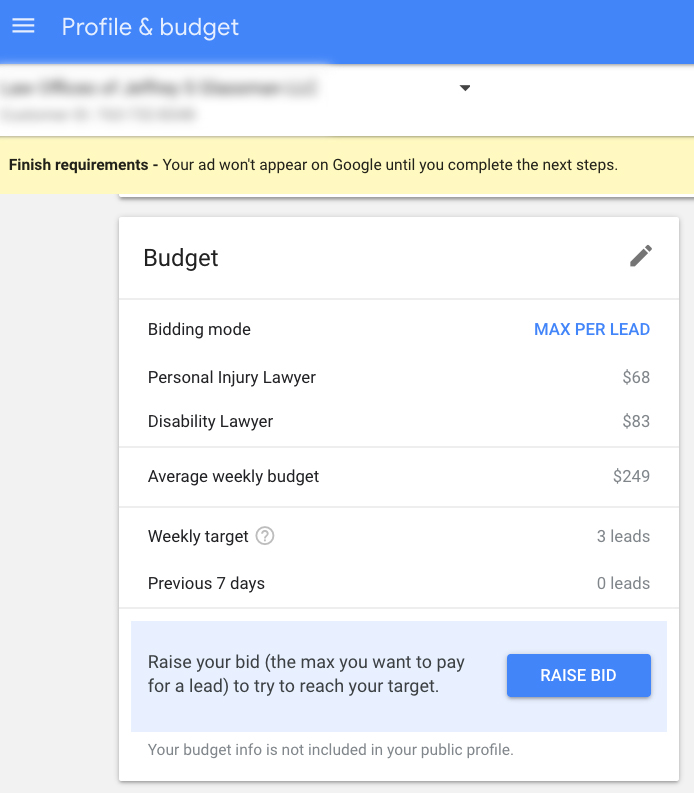Select the Previous 7 days row
694x793 pixels.
point(206,583)
